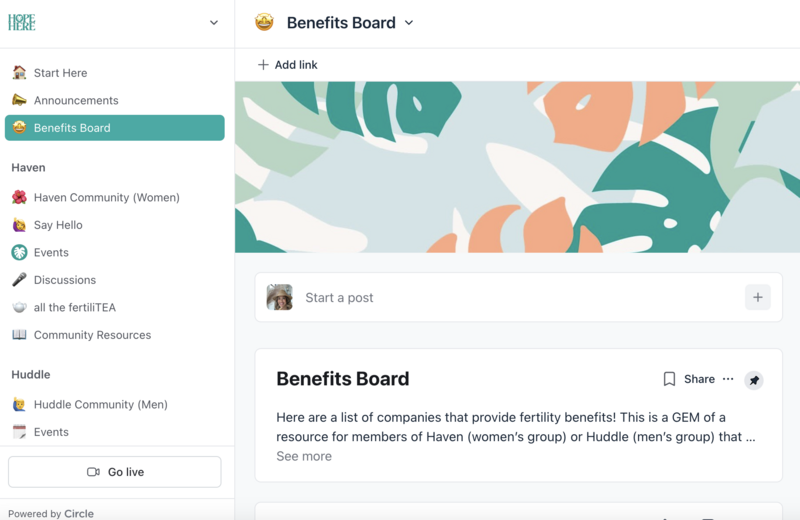Click the Hope Here logo
800x520 pixels.
(22, 22)
